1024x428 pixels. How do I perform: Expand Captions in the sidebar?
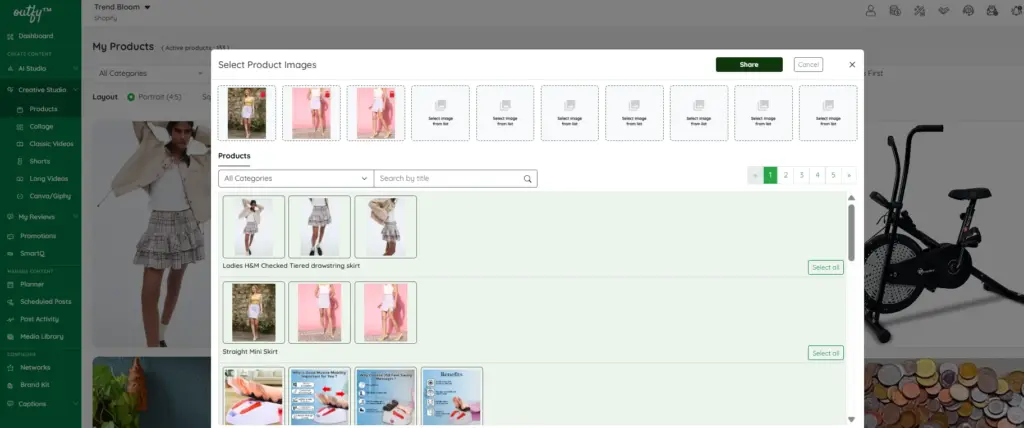pos(40,404)
